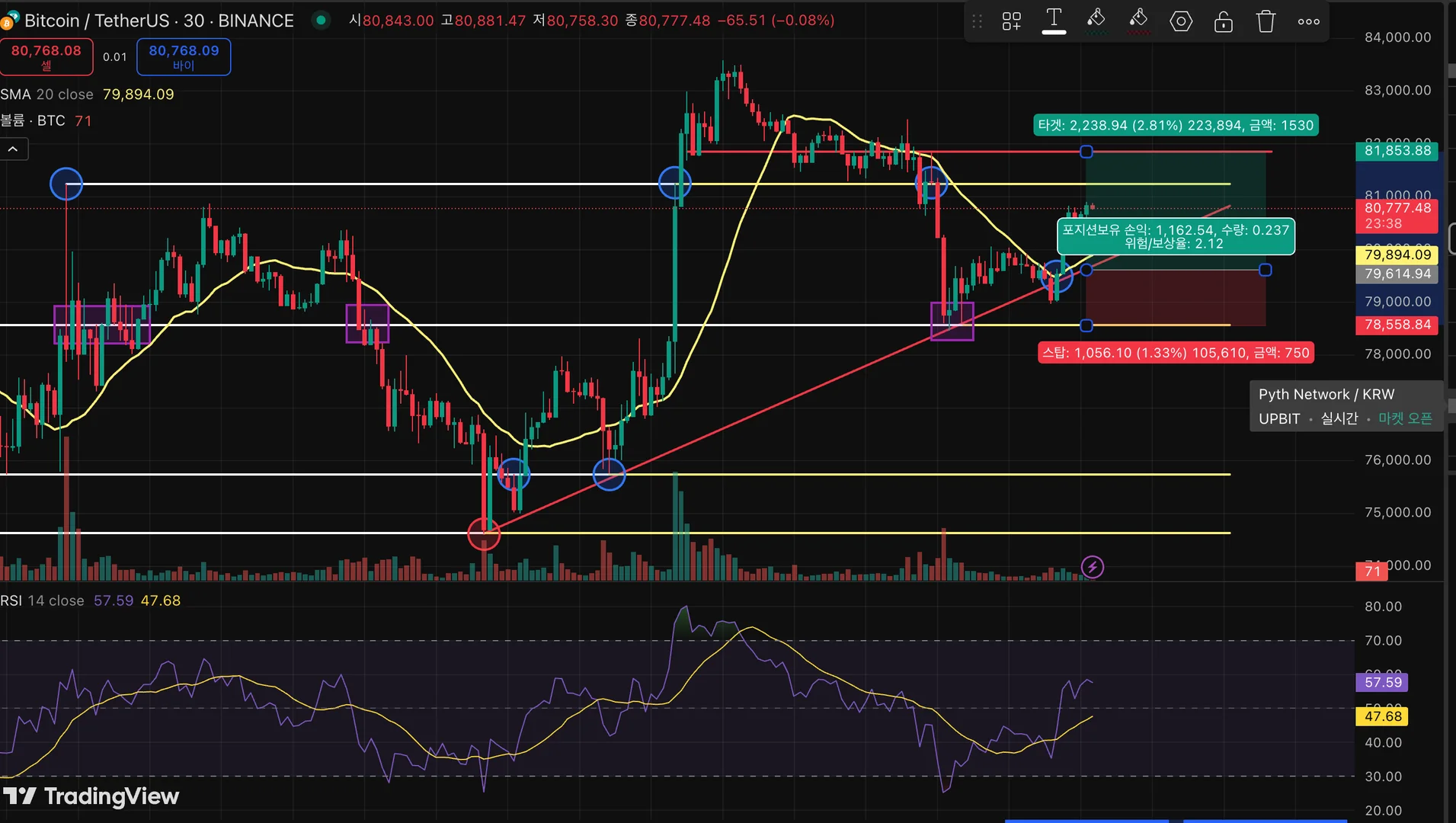
Task: Click the blue buy button 80,768.09
Action: pos(184,57)
